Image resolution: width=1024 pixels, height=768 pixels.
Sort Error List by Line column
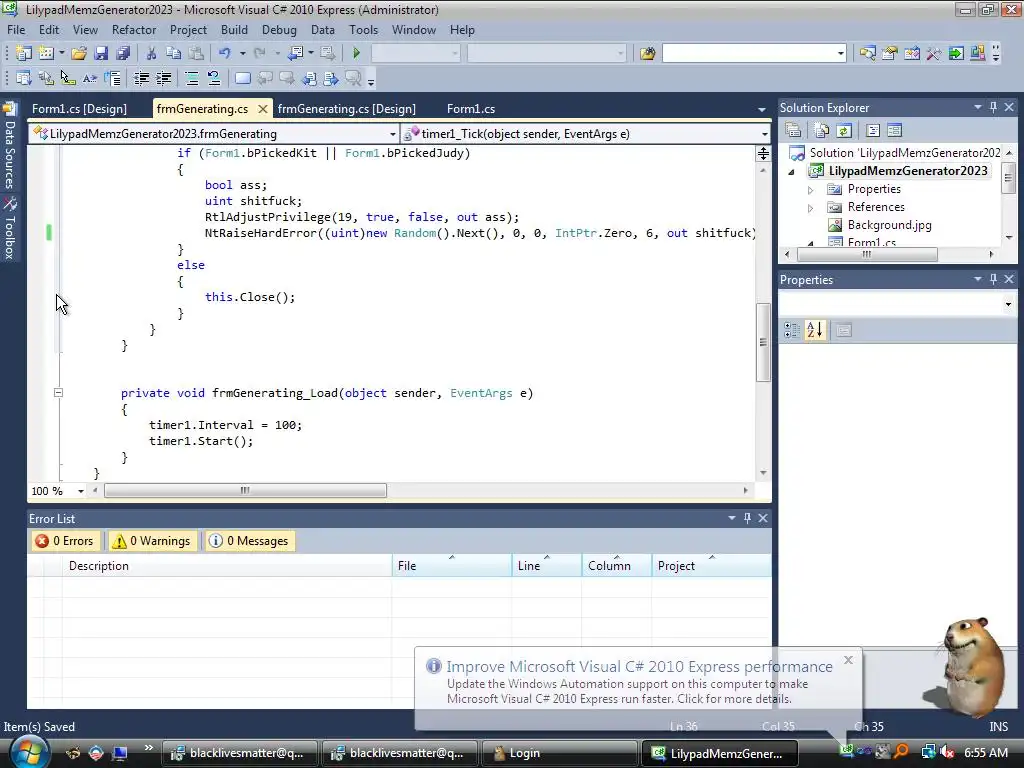coord(547,566)
